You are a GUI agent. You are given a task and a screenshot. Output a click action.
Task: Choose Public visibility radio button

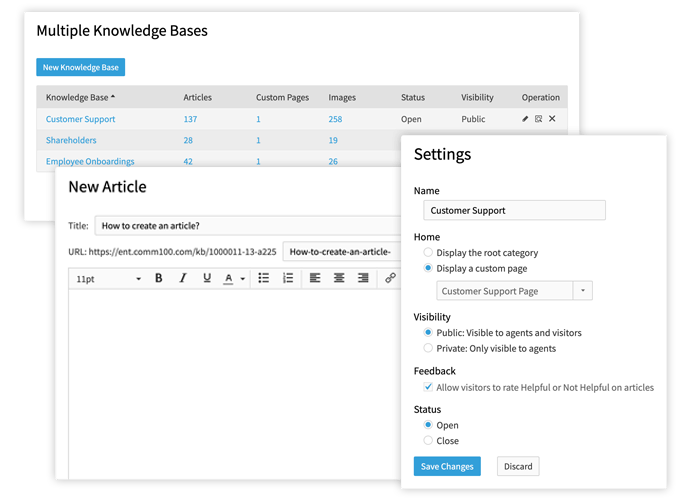pyautogui.click(x=428, y=332)
